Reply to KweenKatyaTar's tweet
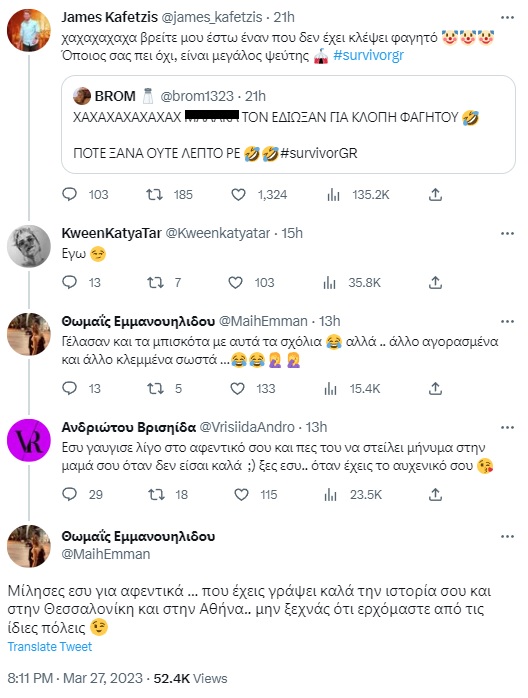 point(69,283)
